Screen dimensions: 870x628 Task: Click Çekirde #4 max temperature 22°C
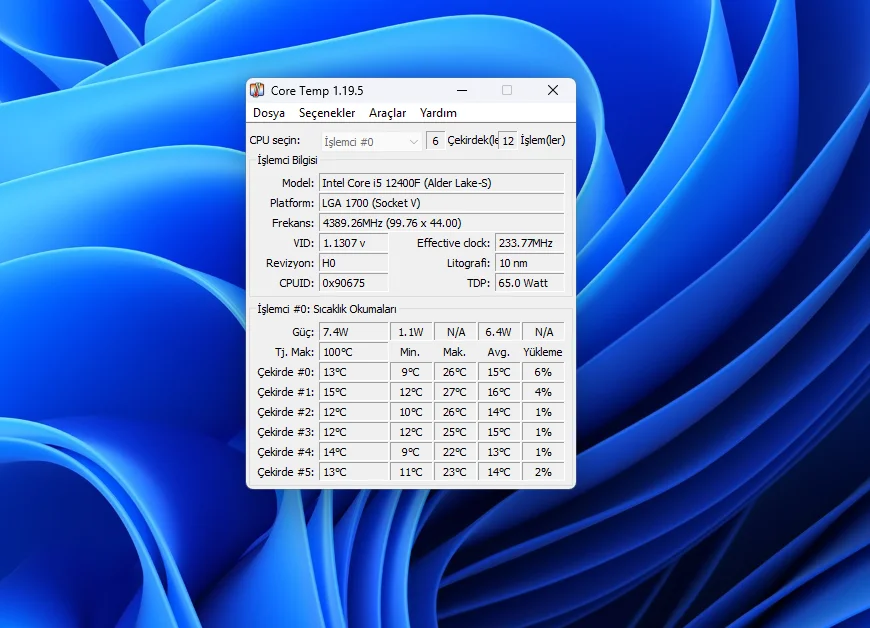[454, 452]
